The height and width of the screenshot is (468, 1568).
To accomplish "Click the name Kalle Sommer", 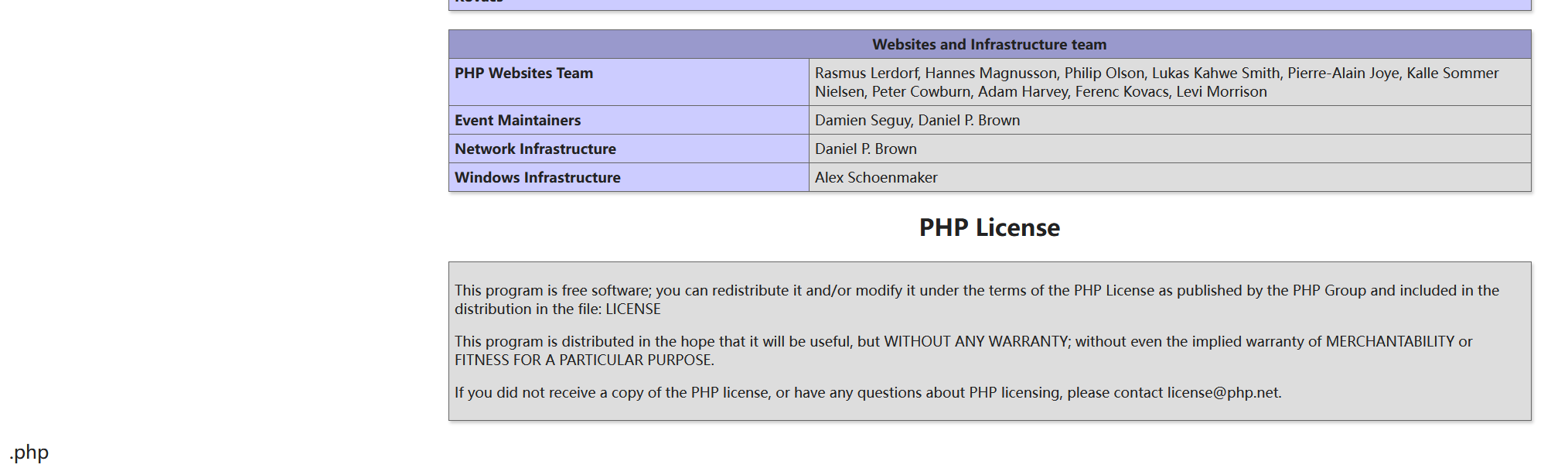I will [1452, 73].
